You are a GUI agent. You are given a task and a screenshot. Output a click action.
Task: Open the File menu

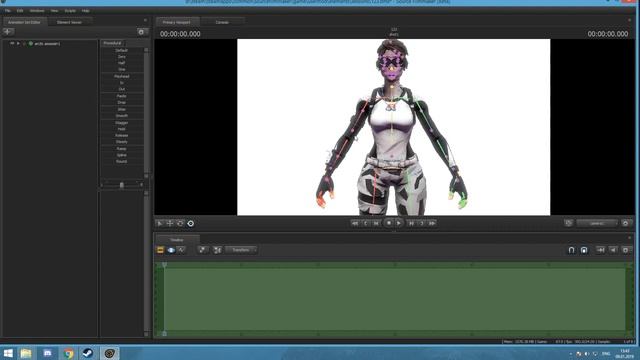(8, 11)
